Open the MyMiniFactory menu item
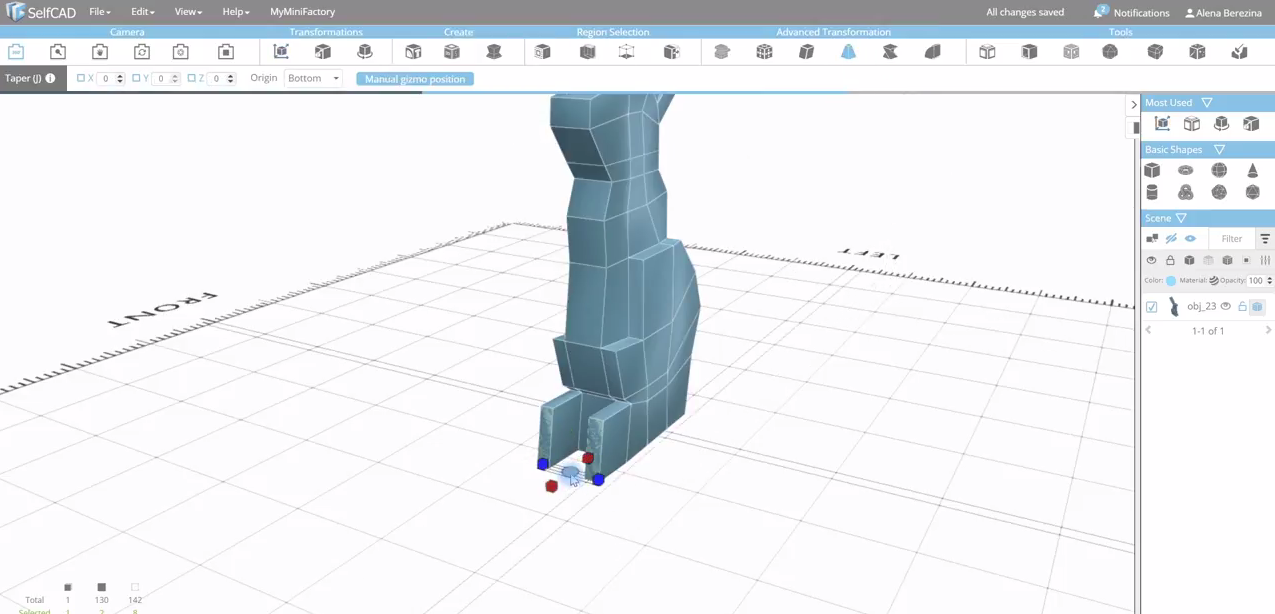 coord(302,12)
